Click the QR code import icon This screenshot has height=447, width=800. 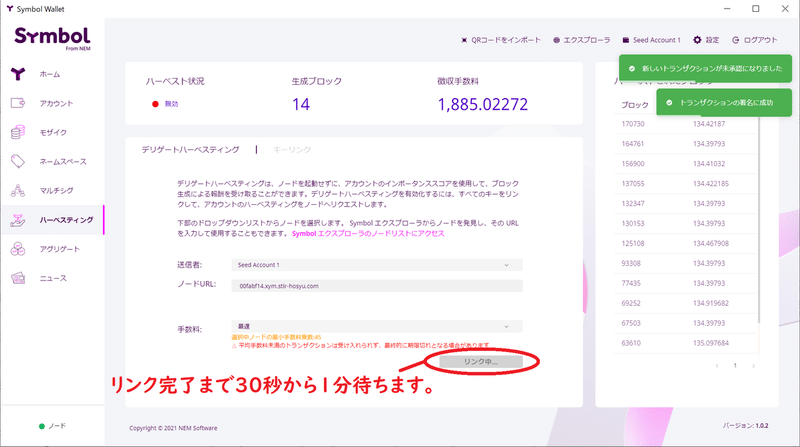464,40
